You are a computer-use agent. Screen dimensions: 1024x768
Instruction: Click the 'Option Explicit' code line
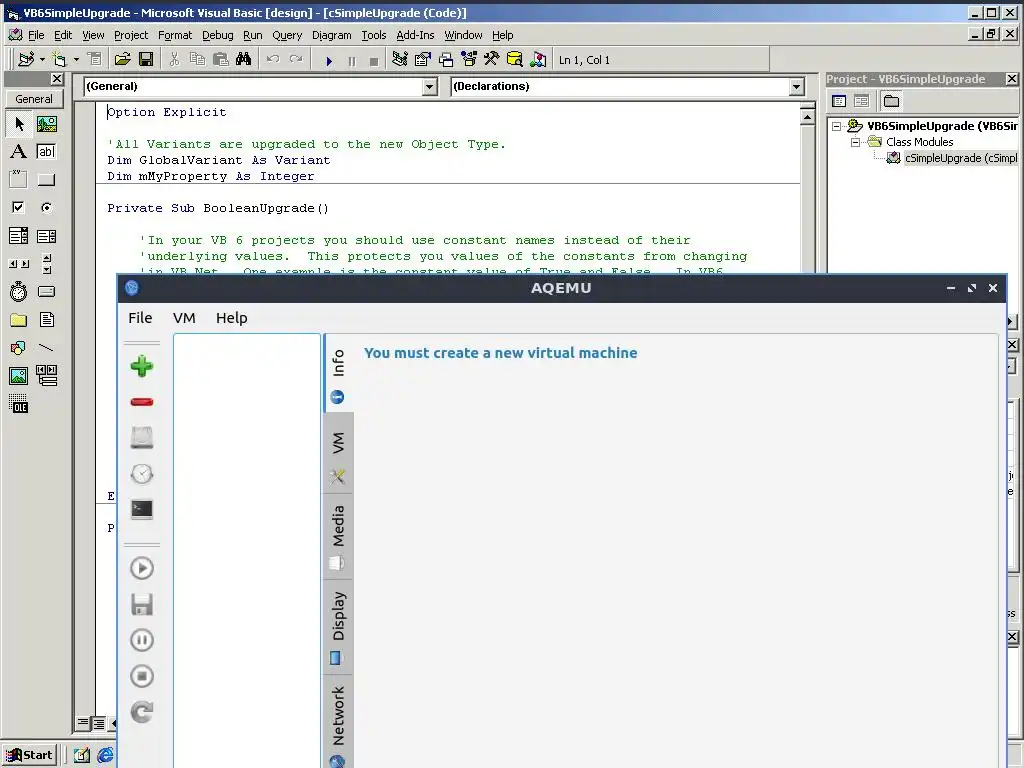tap(167, 112)
